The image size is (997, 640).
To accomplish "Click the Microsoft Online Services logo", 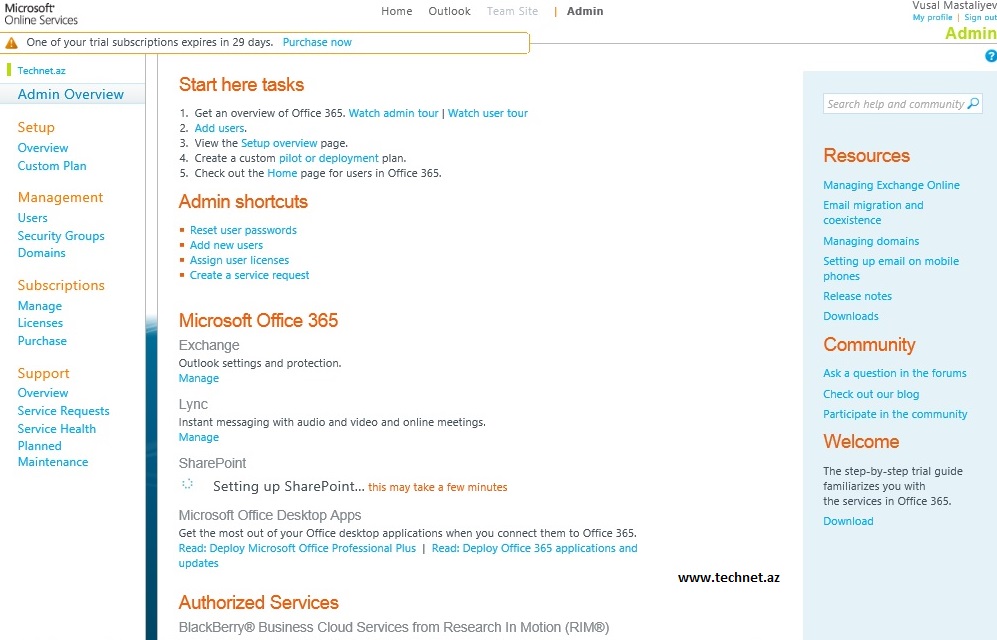I will tap(40, 13).
